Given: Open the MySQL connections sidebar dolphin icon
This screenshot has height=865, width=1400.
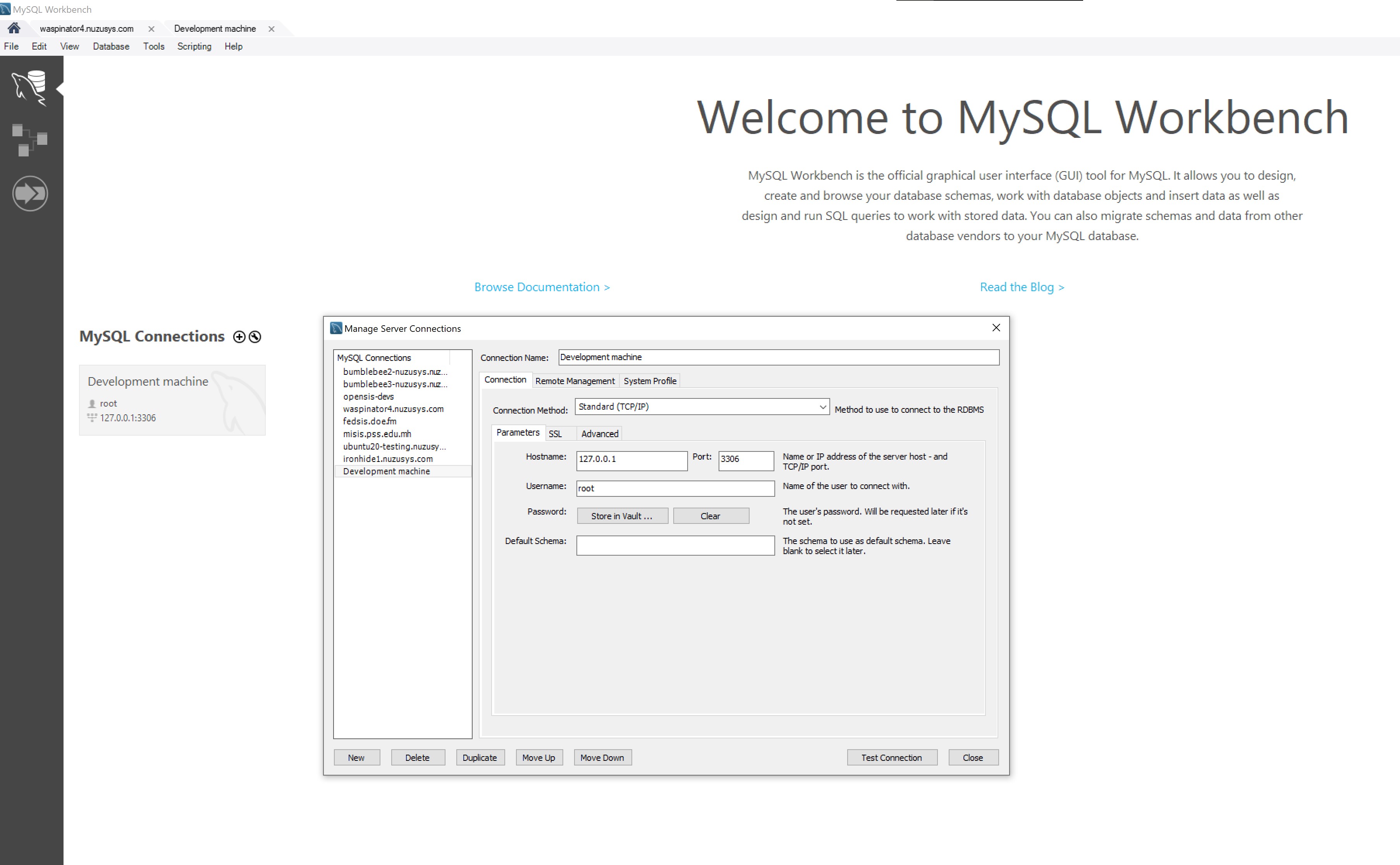Looking at the screenshot, I should click(x=30, y=88).
